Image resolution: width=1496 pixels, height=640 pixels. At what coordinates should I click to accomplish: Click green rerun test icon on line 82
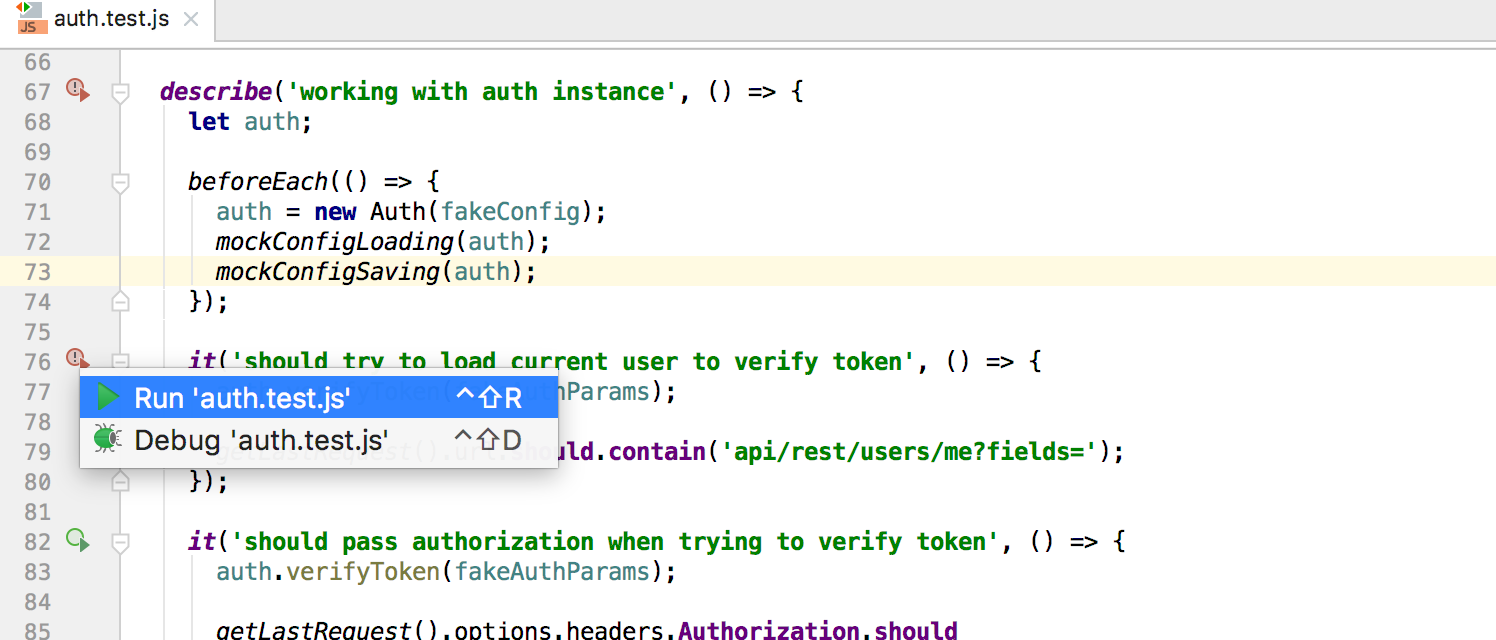[77, 541]
